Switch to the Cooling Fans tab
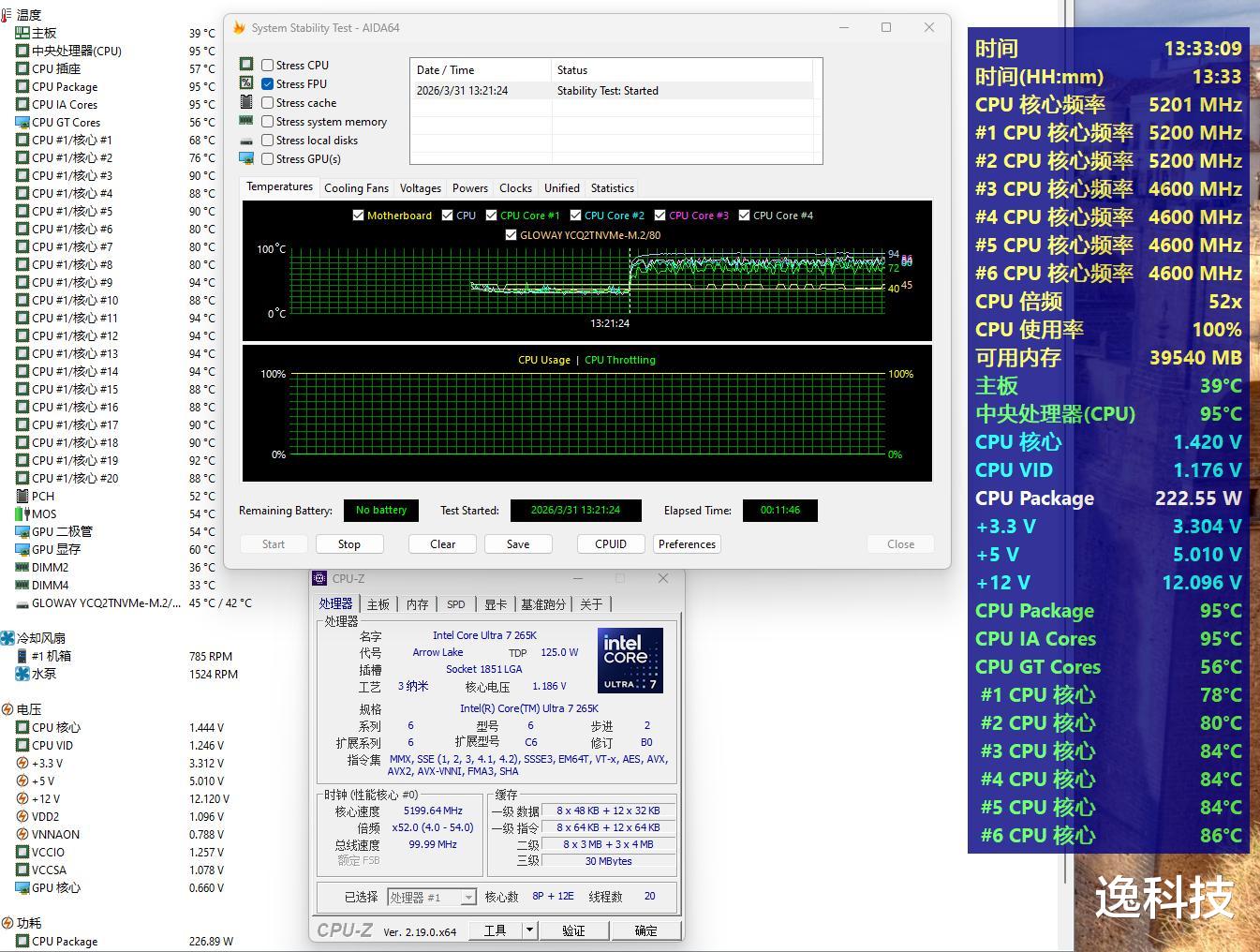 [356, 188]
